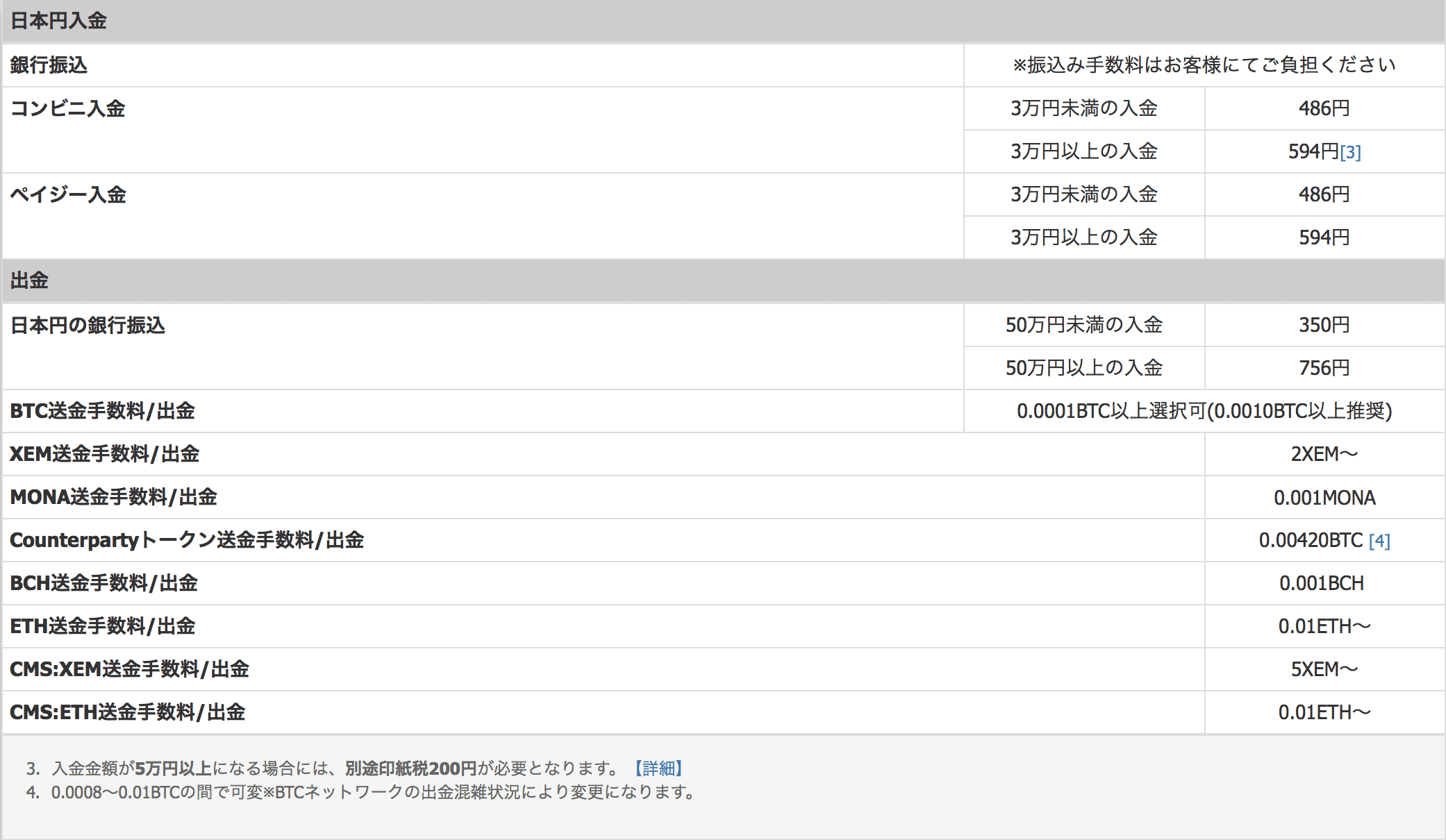Click the XEM送金手数料/出金 row label
The image size is (1446, 840).
click(x=104, y=454)
